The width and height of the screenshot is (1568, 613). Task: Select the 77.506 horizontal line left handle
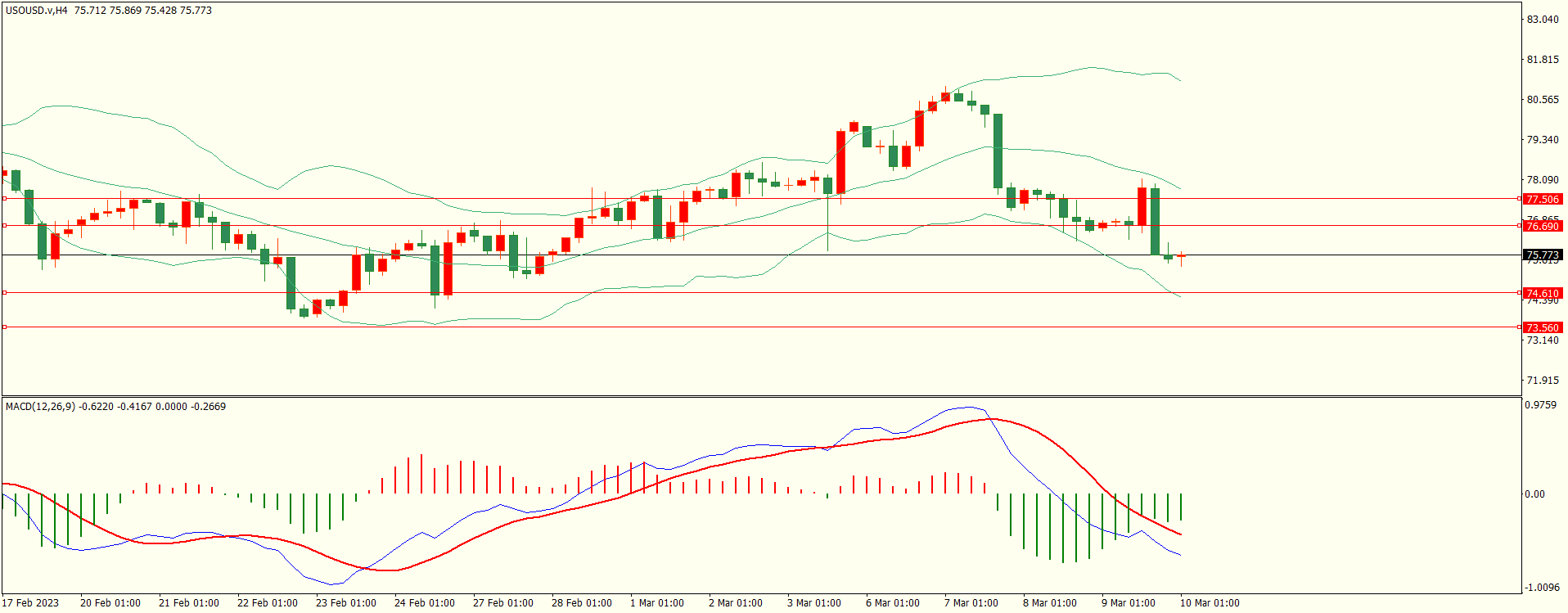tap(5, 199)
